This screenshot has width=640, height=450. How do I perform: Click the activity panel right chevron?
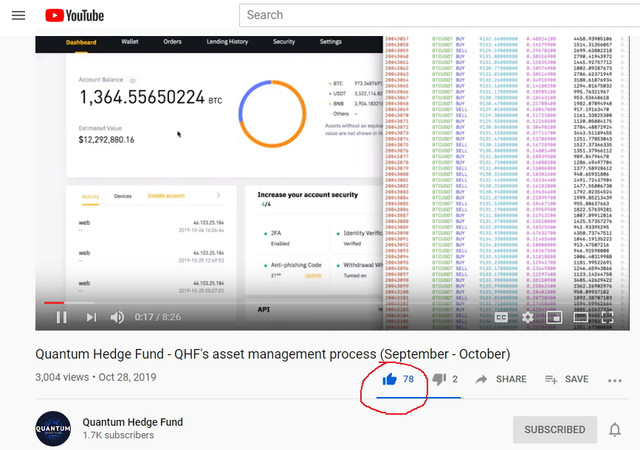coord(218,195)
